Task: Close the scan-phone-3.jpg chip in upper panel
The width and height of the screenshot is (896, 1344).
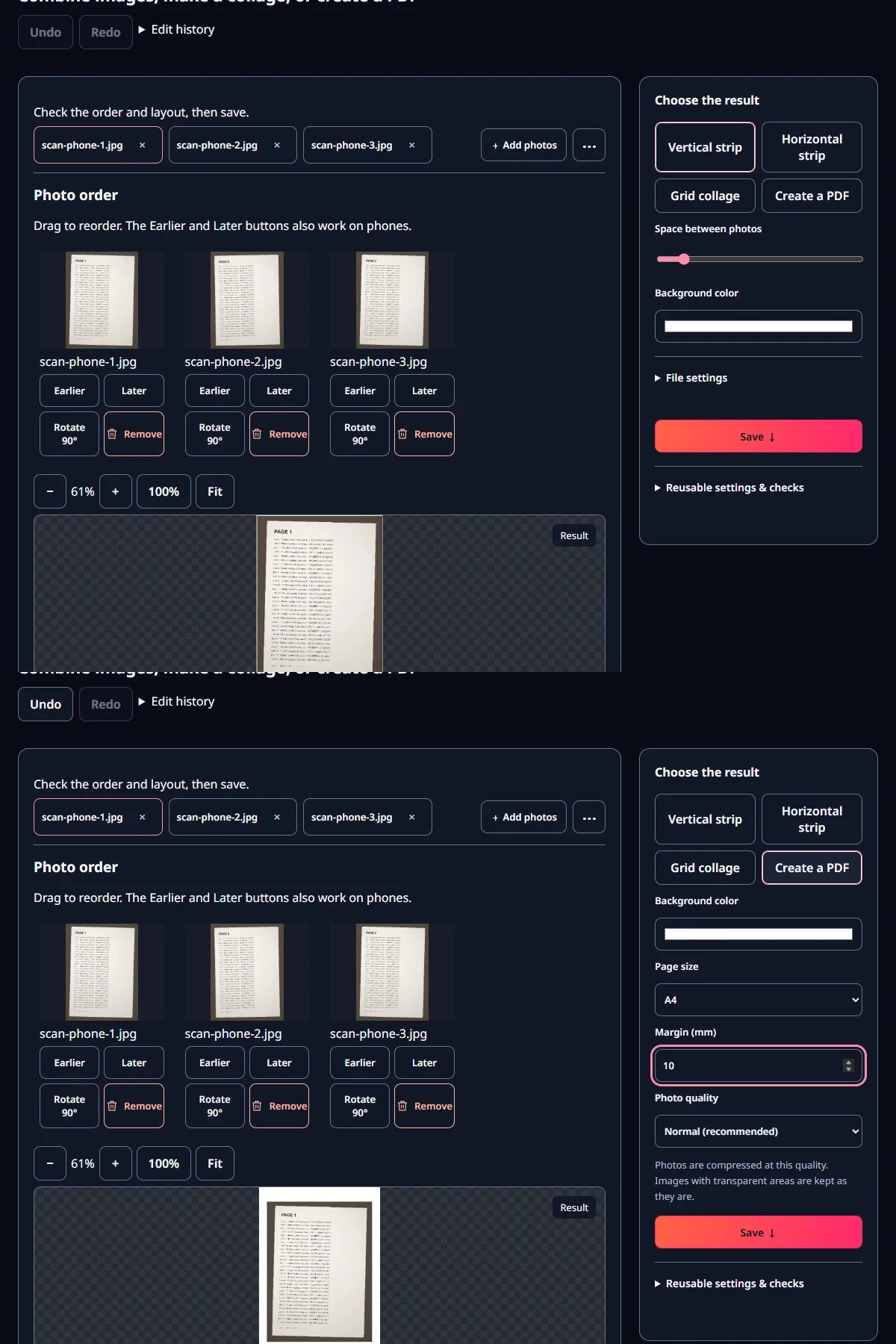Action: 411,146
